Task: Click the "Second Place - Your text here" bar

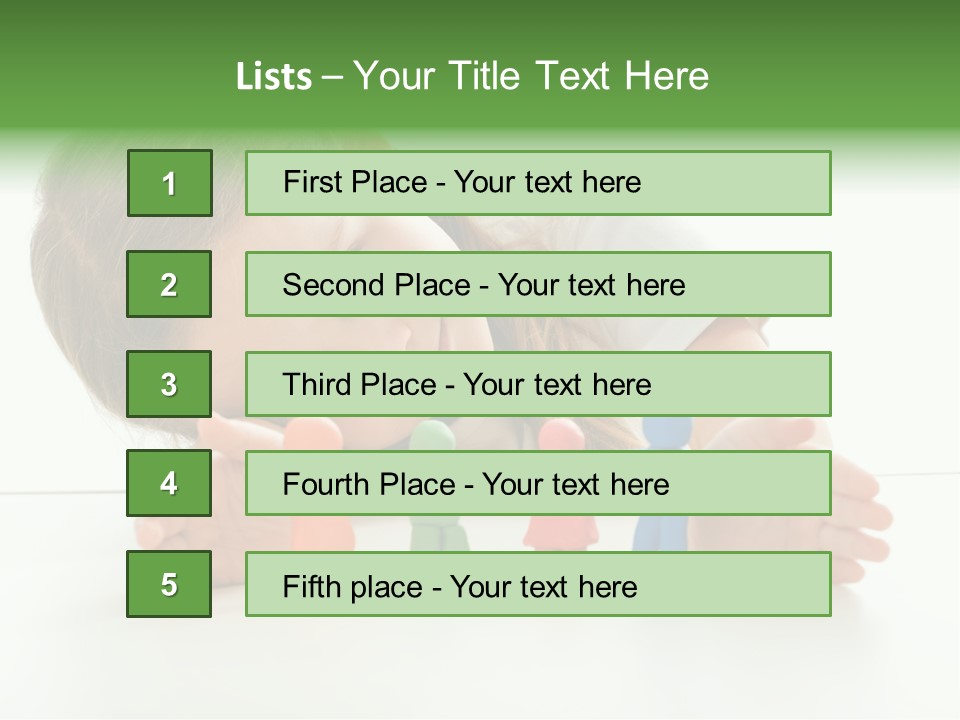Action: click(538, 284)
